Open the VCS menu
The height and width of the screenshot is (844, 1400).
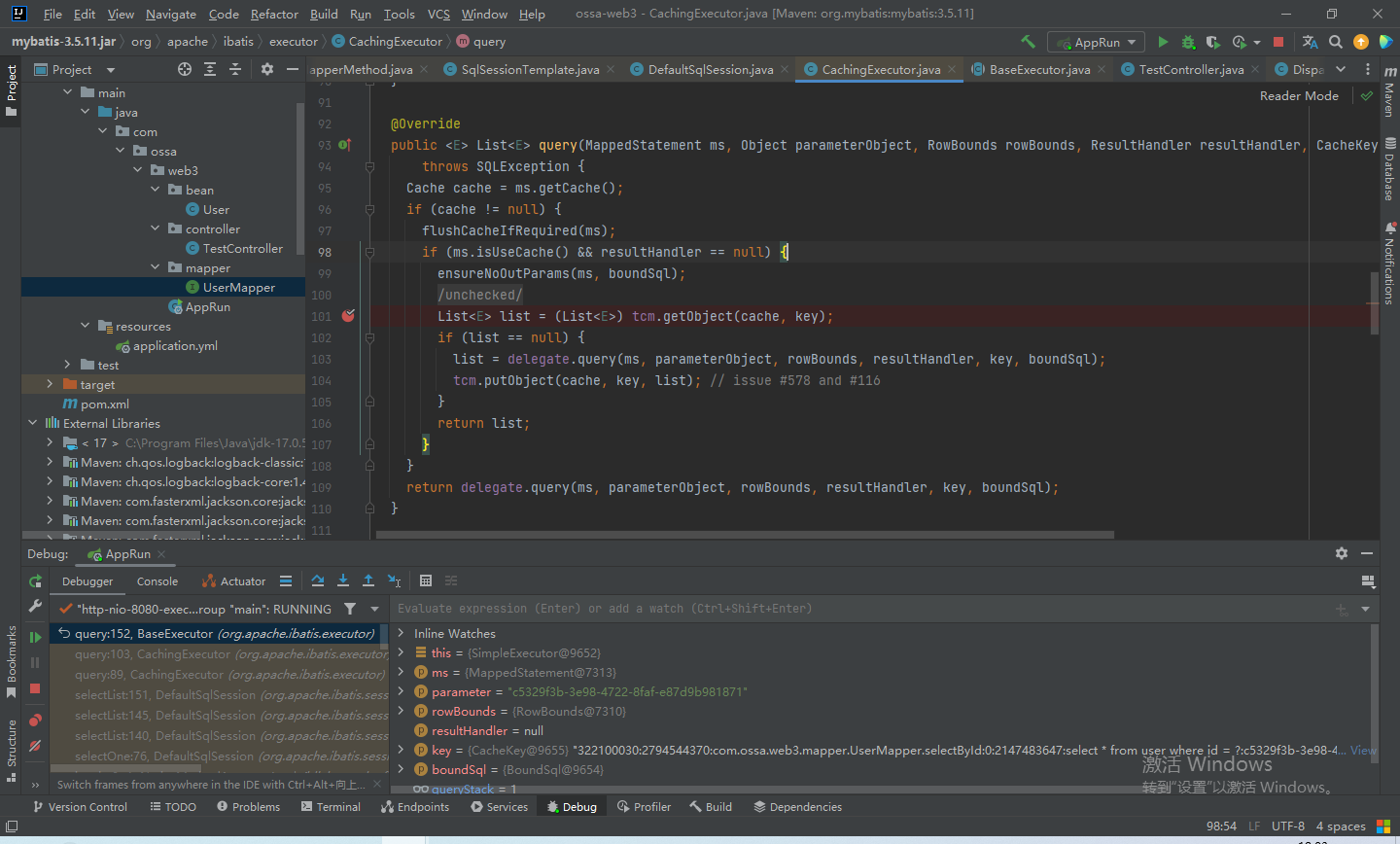(438, 14)
